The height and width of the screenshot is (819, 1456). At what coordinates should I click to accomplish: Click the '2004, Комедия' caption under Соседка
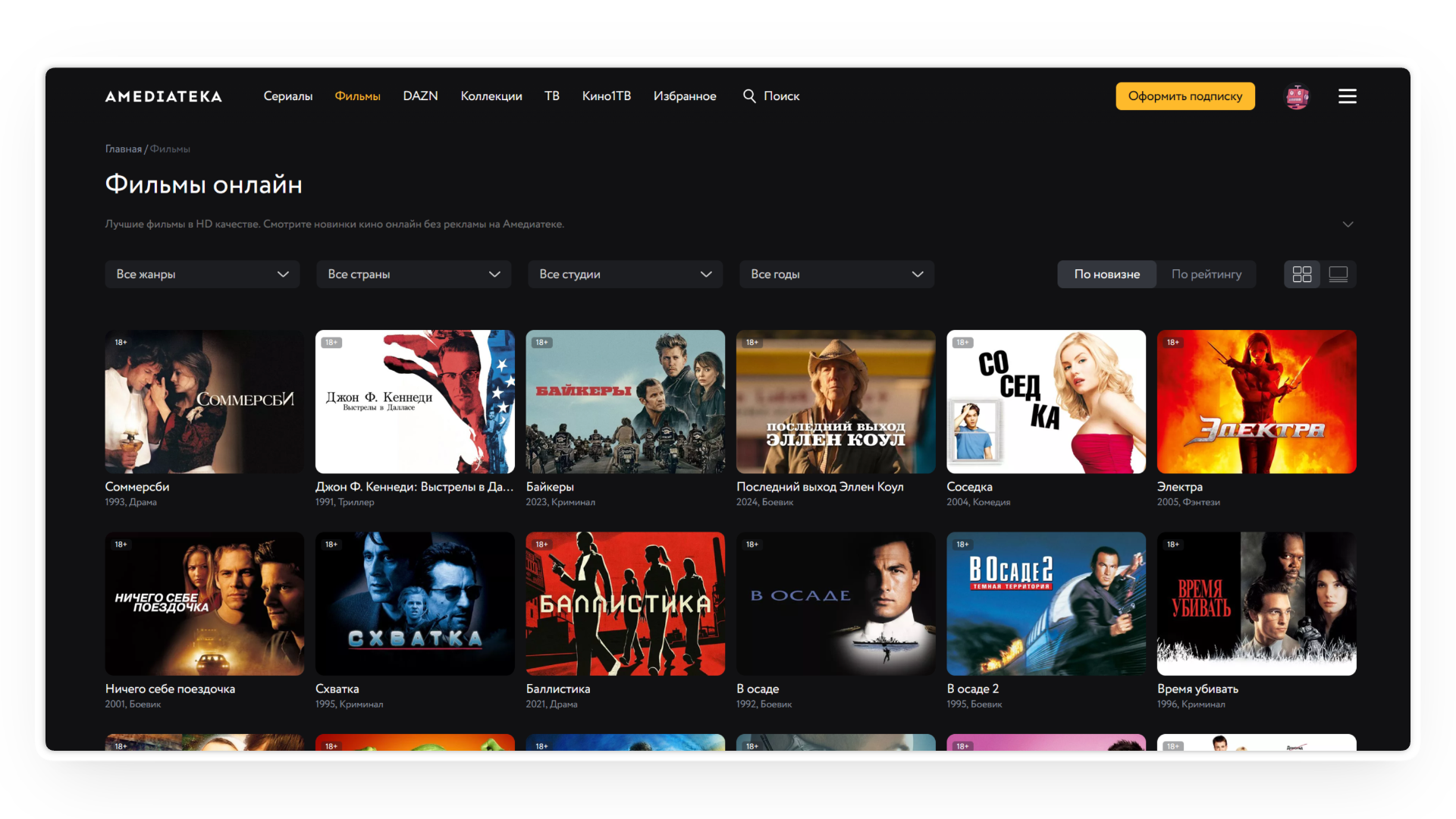tap(978, 503)
